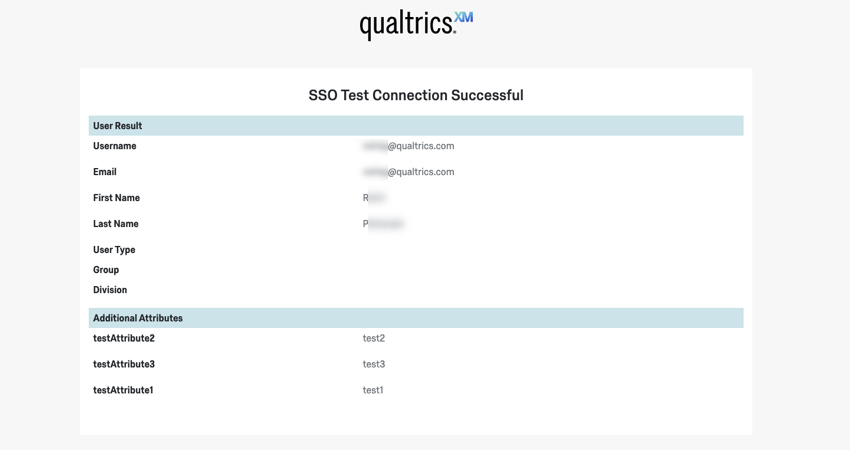Click the Last Name label
Image resolution: width=850 pixels, height=450 pixels.
(116, 224)
